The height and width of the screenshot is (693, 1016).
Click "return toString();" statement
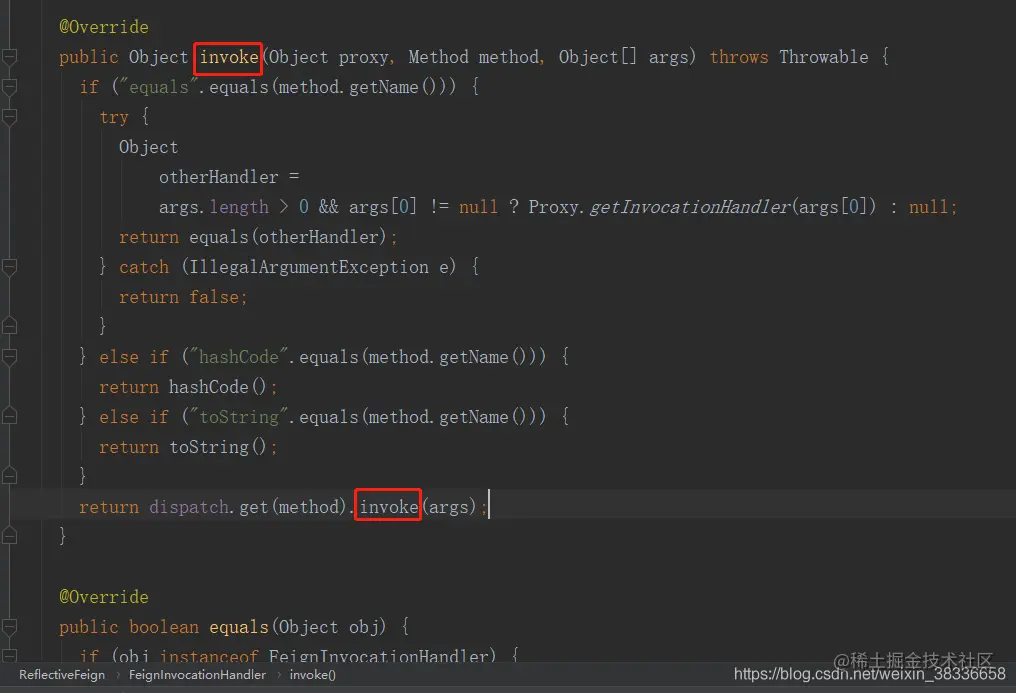pyautogui.click(x=188, y=447)
